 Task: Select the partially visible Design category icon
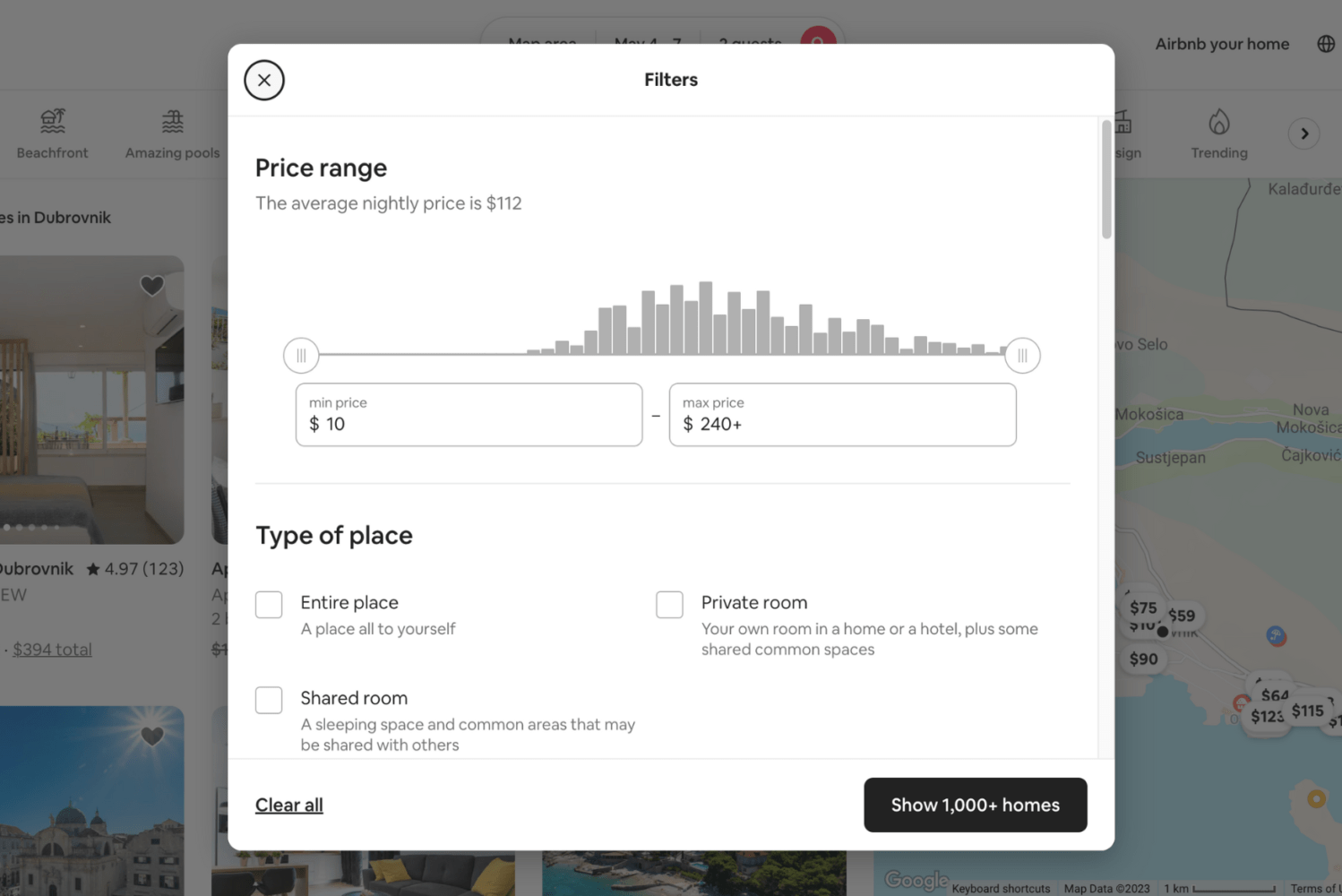tap(1123, 121)
